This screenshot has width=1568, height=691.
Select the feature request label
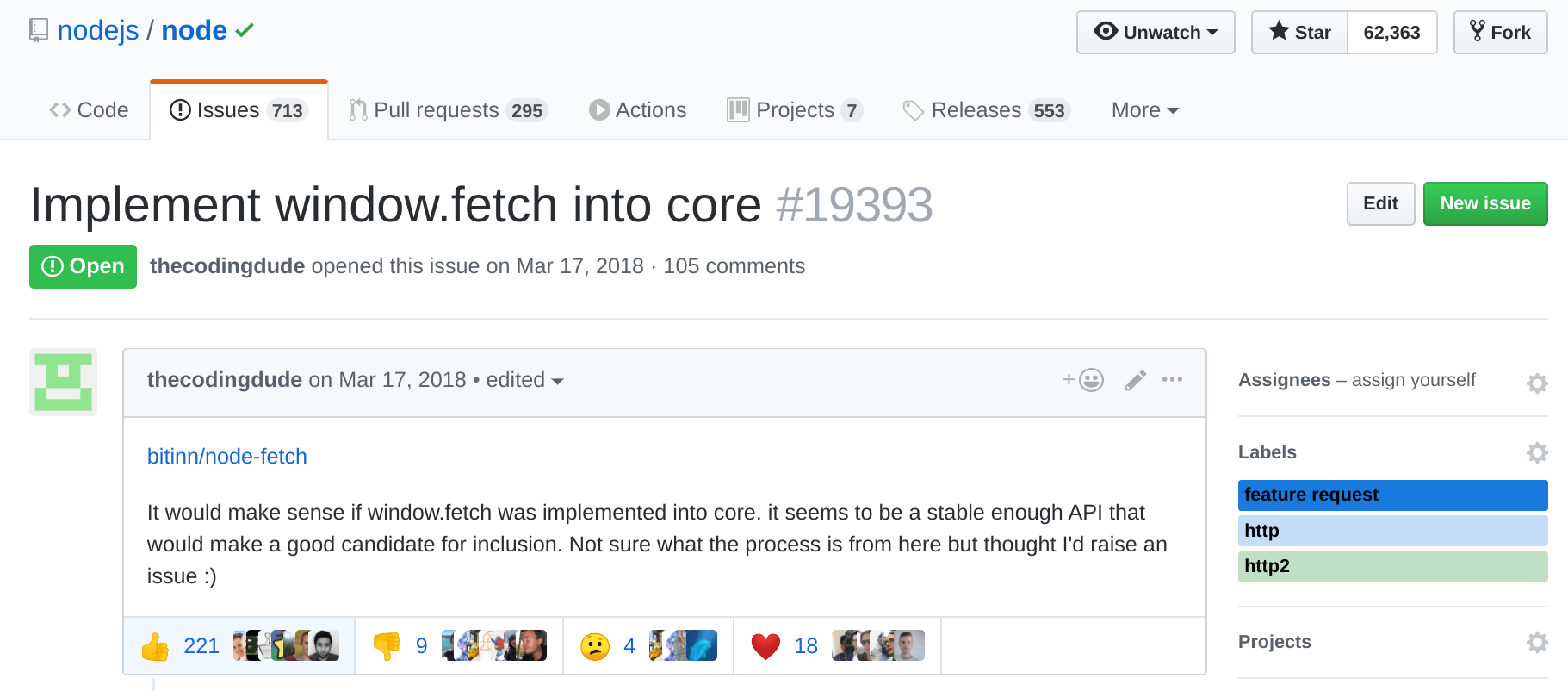tap(1392, 495)
